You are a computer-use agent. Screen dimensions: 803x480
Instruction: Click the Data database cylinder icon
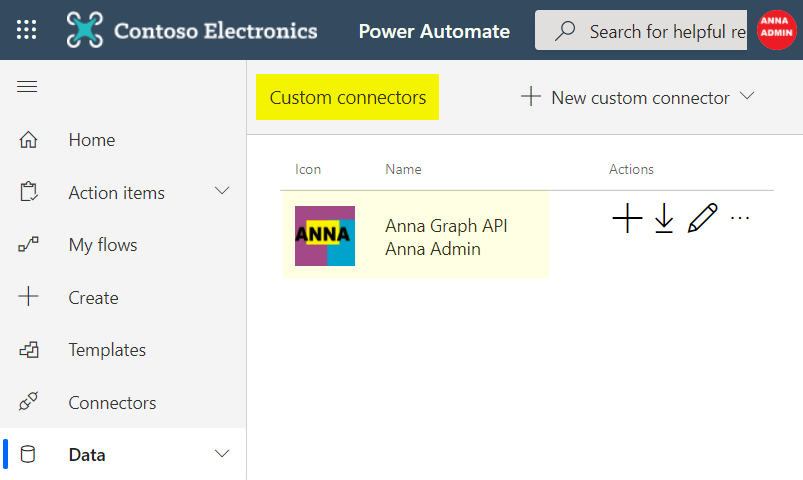click(28, 454)
